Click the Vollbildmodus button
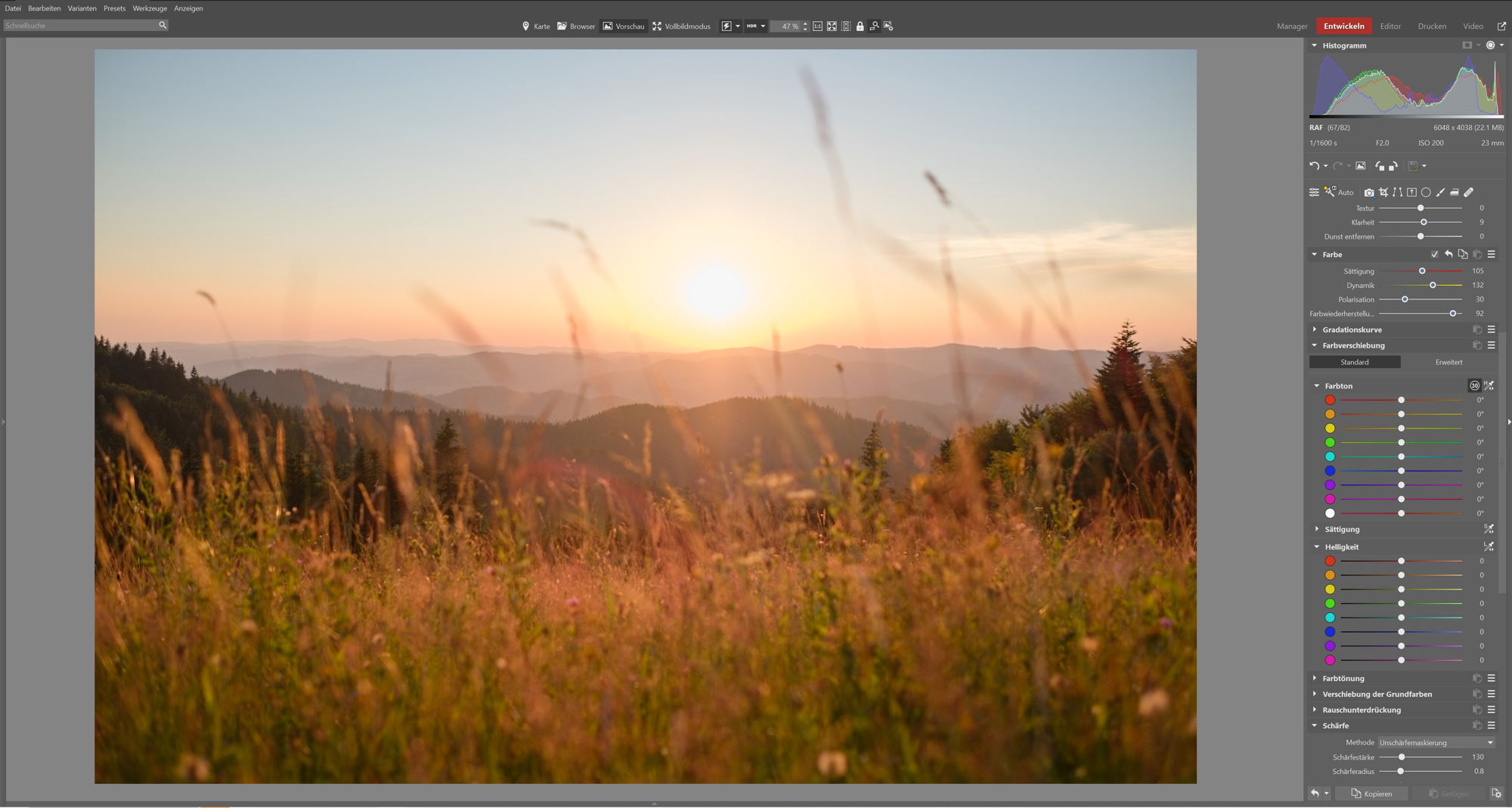This screenshot has height=808, width=1512. 681,26
